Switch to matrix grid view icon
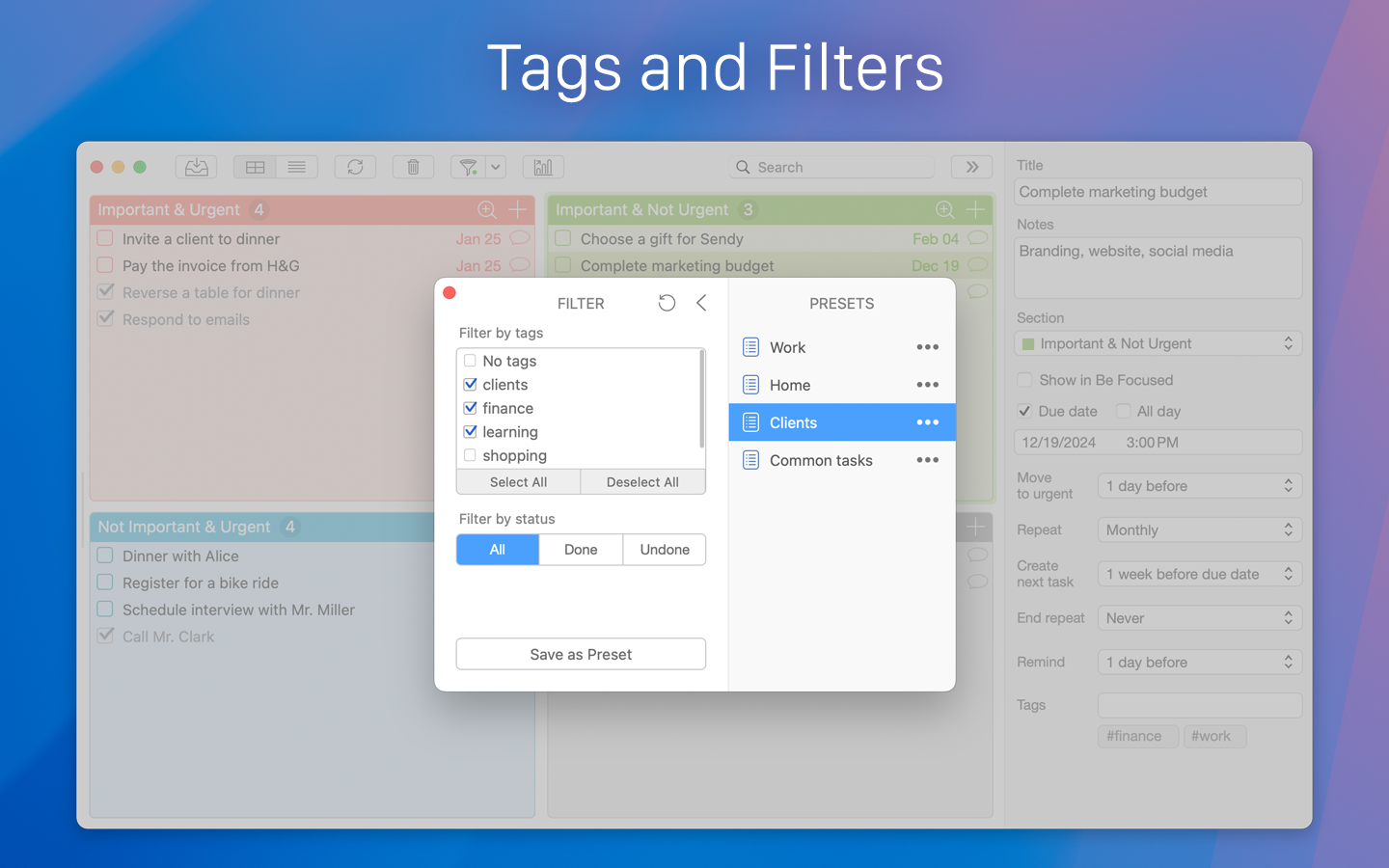Image resolution: width=1389 pixels, height=868 pixels. point(255,167)
